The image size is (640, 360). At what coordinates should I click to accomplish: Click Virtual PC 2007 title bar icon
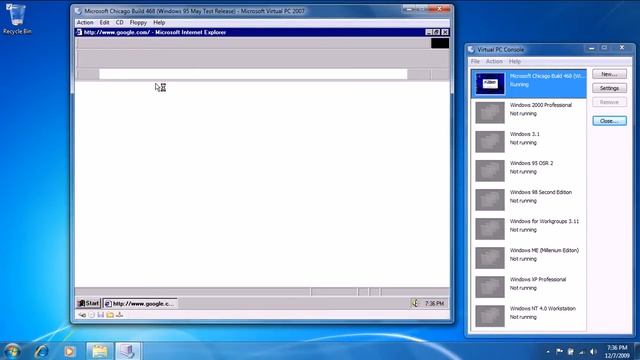[x=78, y=11]
